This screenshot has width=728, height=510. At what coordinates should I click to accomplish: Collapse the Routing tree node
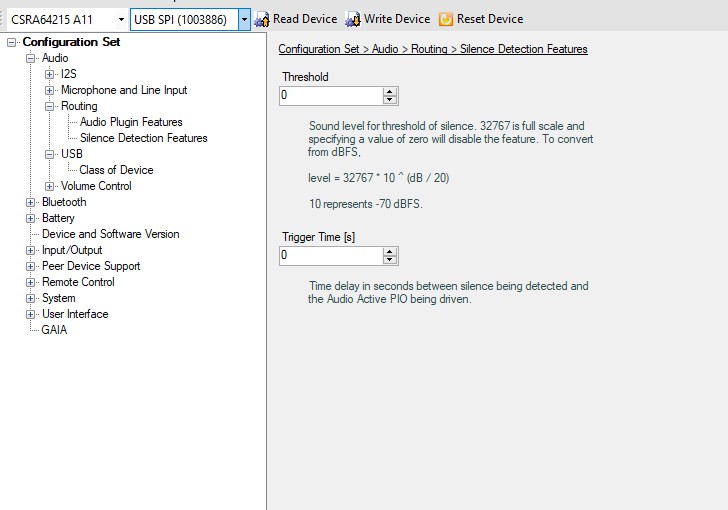coord(50,106)
